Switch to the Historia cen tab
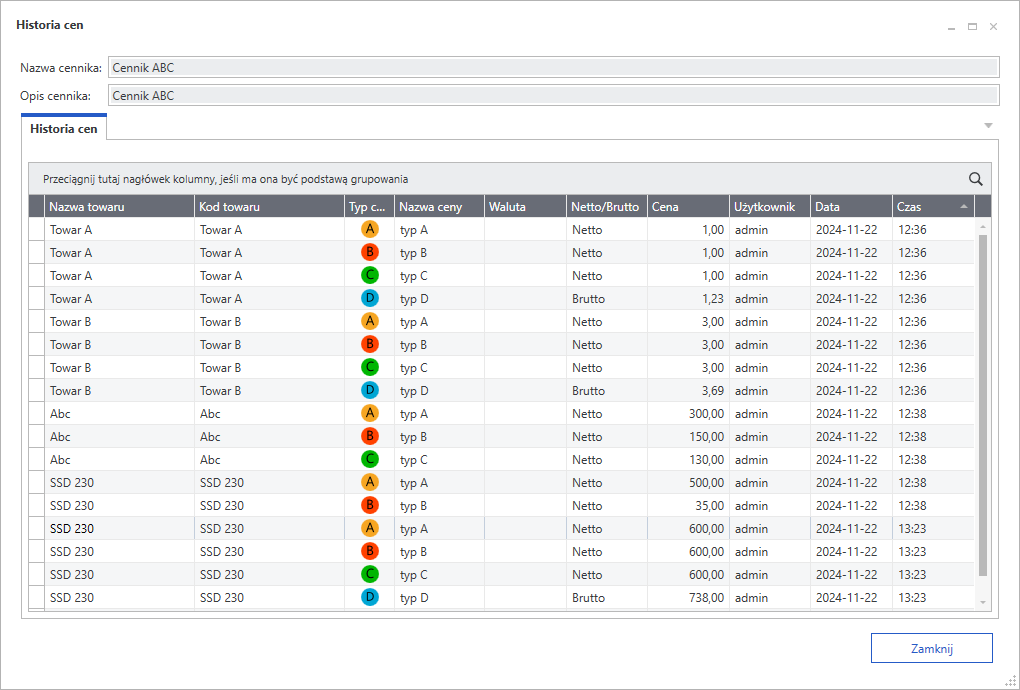This screenshot has height=690, width=1020. pyautogui.click(x=64, y=129)
